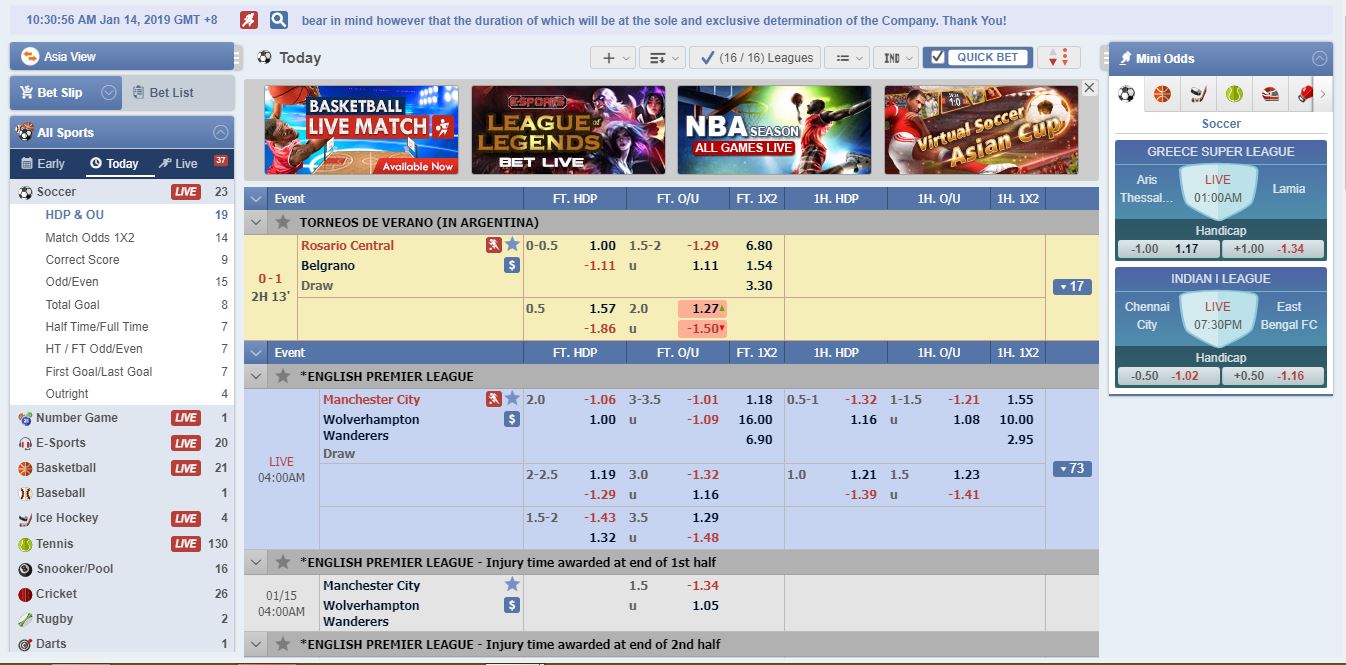The width and height of the screenshot is (1346, 665).
Task: Open the Basketball sport category
Action: pos(122,468)
